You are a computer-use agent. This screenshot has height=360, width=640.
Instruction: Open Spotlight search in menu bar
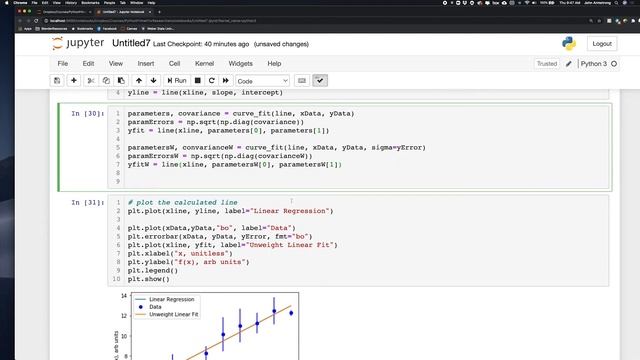click(x=616, y=3)
